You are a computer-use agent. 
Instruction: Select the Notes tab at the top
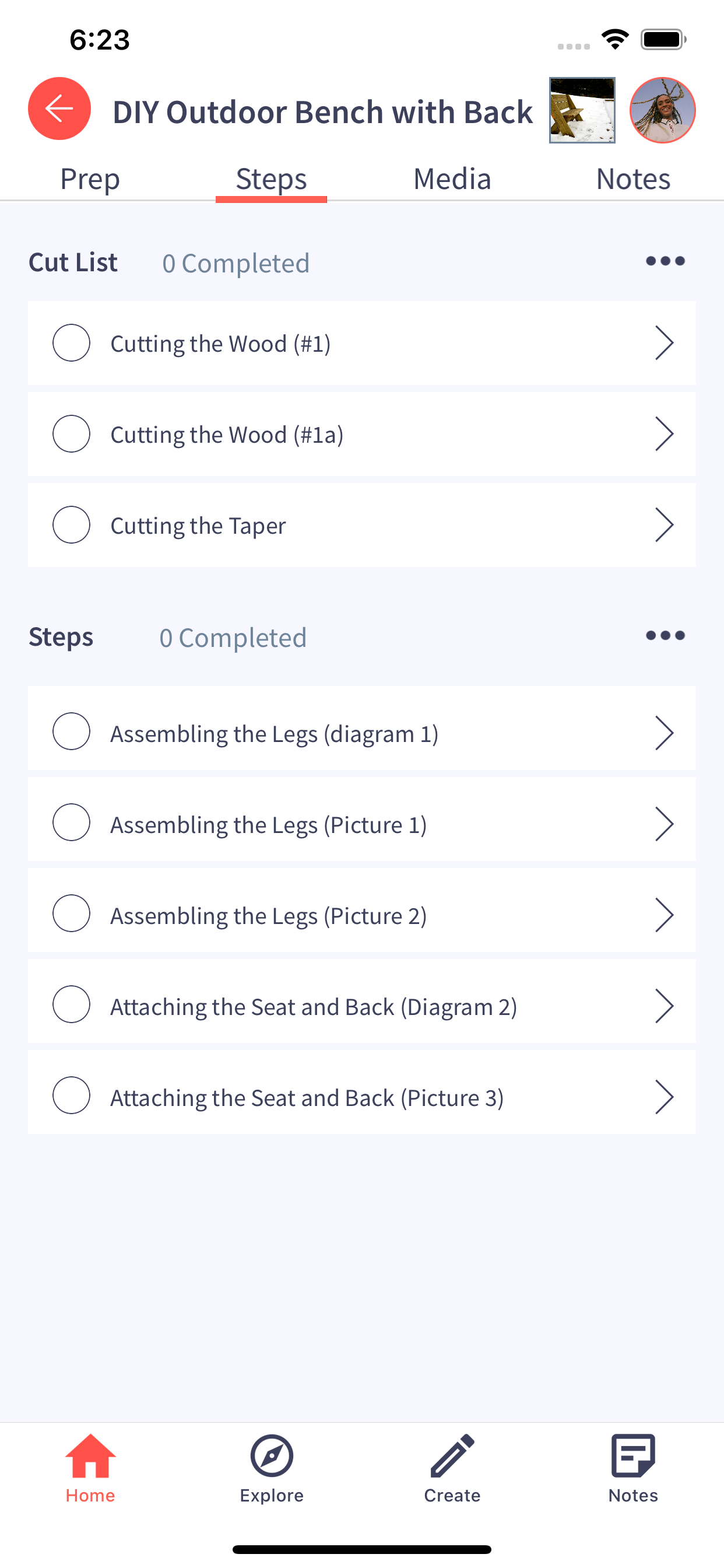tap(633, 179)
